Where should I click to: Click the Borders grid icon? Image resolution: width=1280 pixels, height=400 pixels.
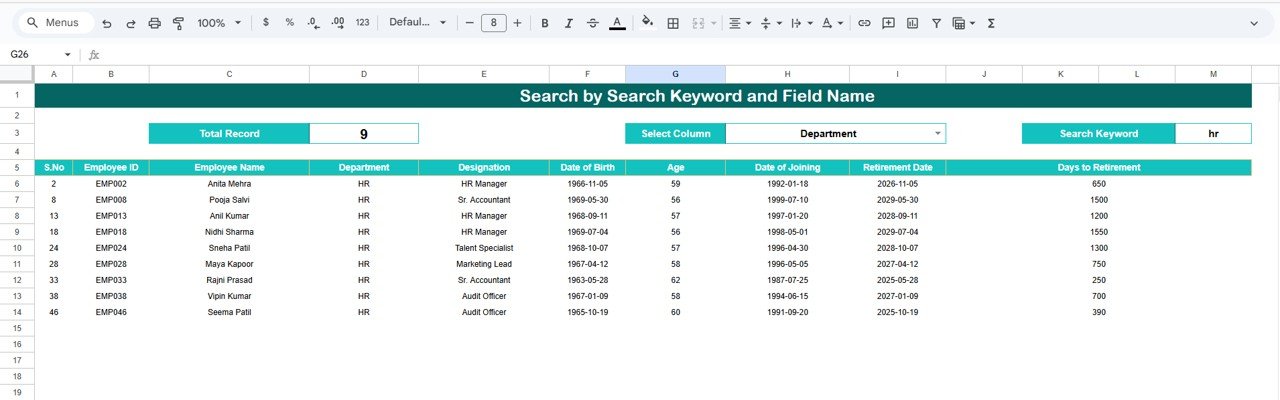(x=673, y=23)
